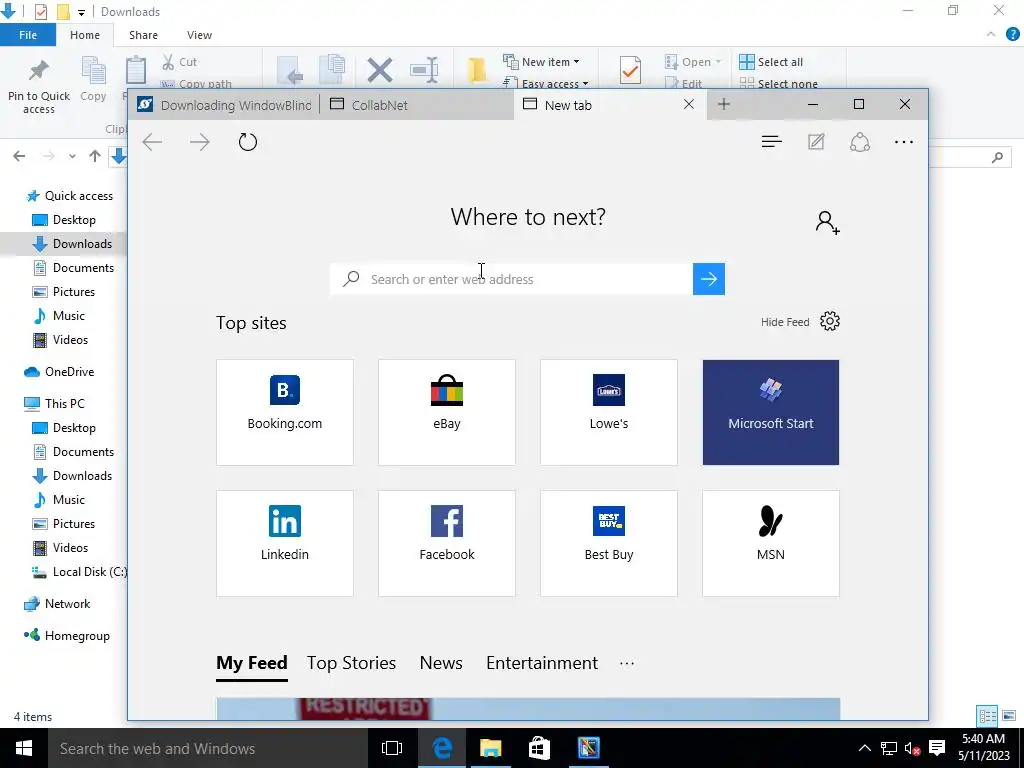Open the Facebook top site tile

click(x=447, y=543)
